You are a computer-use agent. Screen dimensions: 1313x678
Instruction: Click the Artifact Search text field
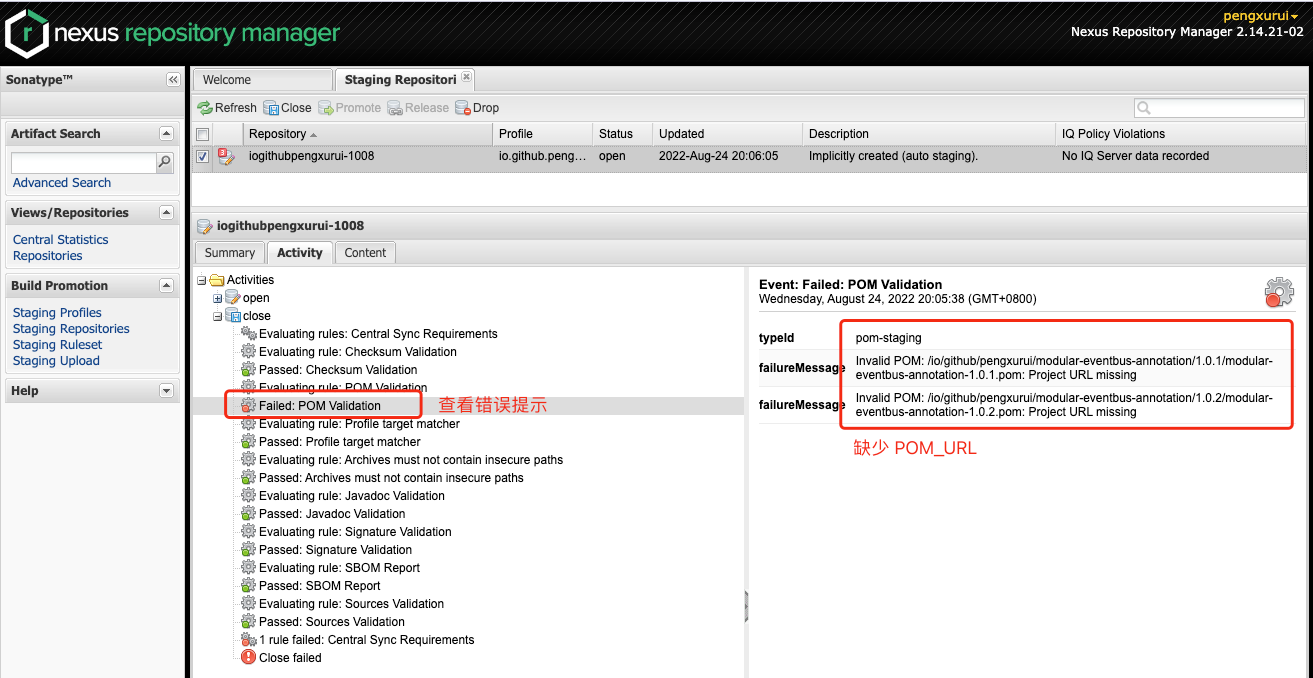(83, 162)
